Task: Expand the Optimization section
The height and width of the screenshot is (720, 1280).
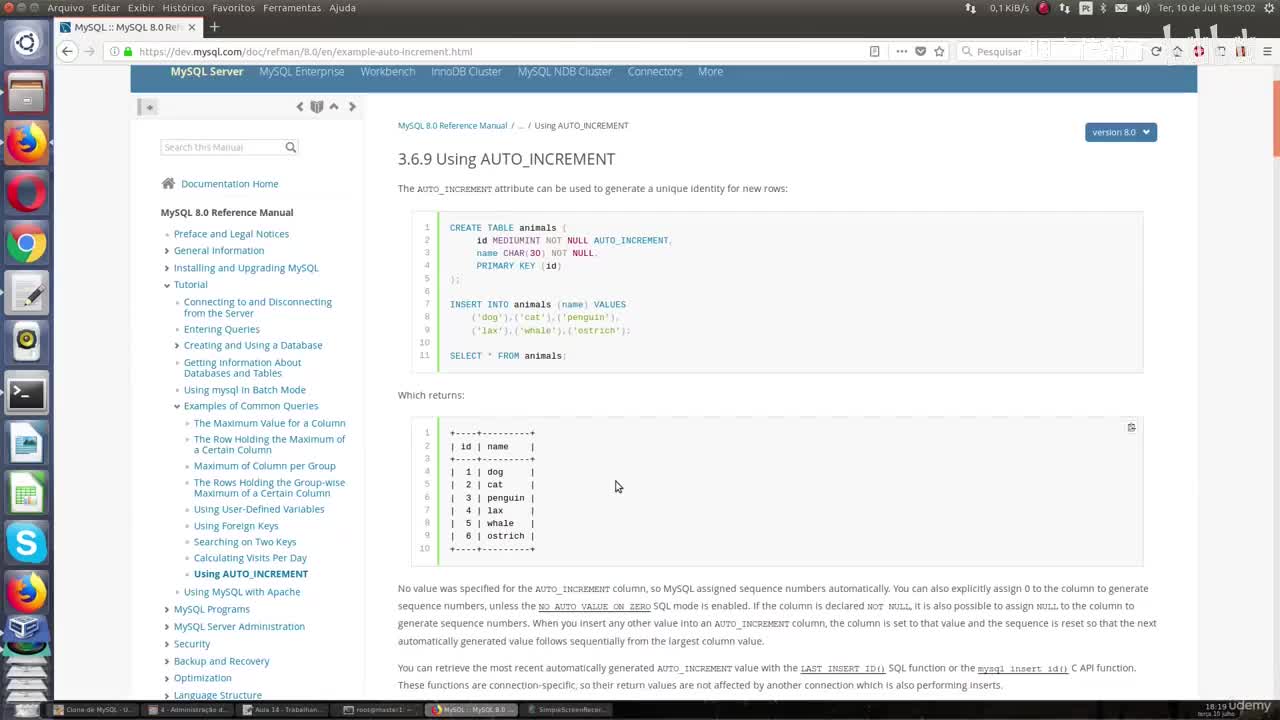Action: pyautogui.click(x=166, y=678)
